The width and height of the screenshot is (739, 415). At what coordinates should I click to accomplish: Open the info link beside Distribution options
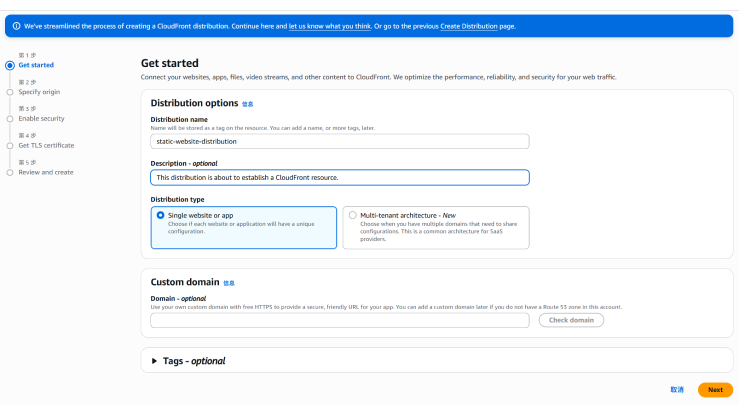[x=247, y=104]
